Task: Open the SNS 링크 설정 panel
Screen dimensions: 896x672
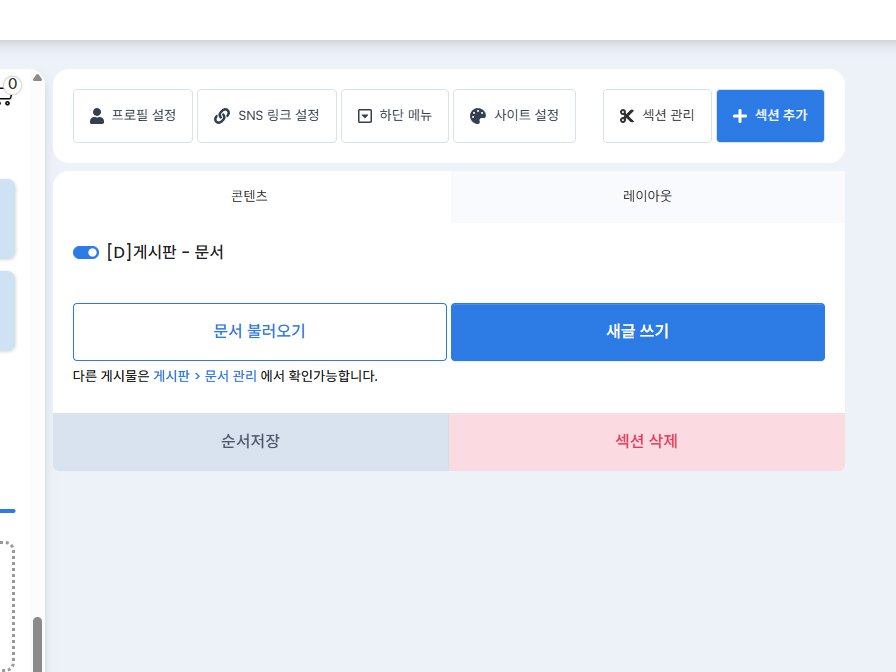Action: coord(266,115)
